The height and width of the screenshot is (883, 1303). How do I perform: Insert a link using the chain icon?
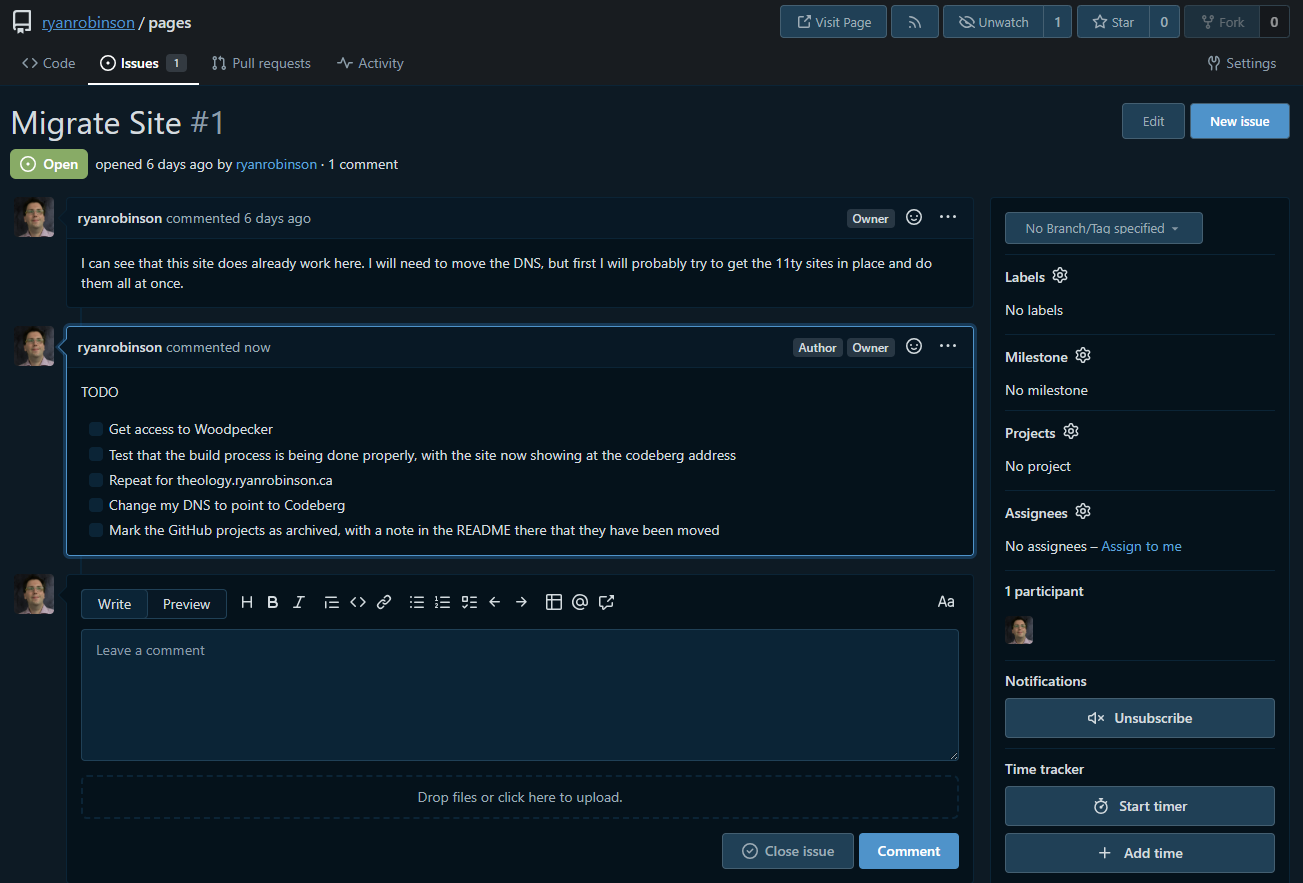[384, 602]
